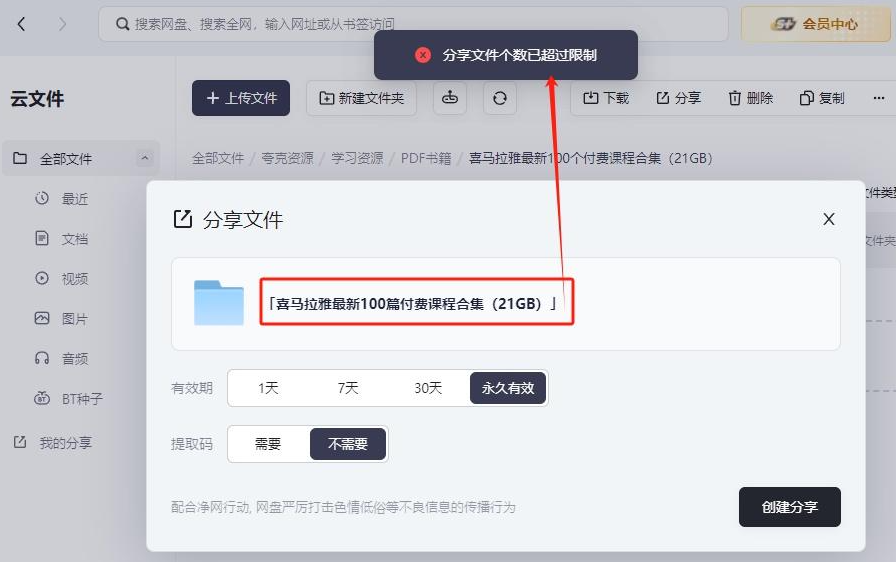Click 创建分享 create share button
Image resolution: width=896 pixels, height=562 pixels.
click(x=790, y=507)
